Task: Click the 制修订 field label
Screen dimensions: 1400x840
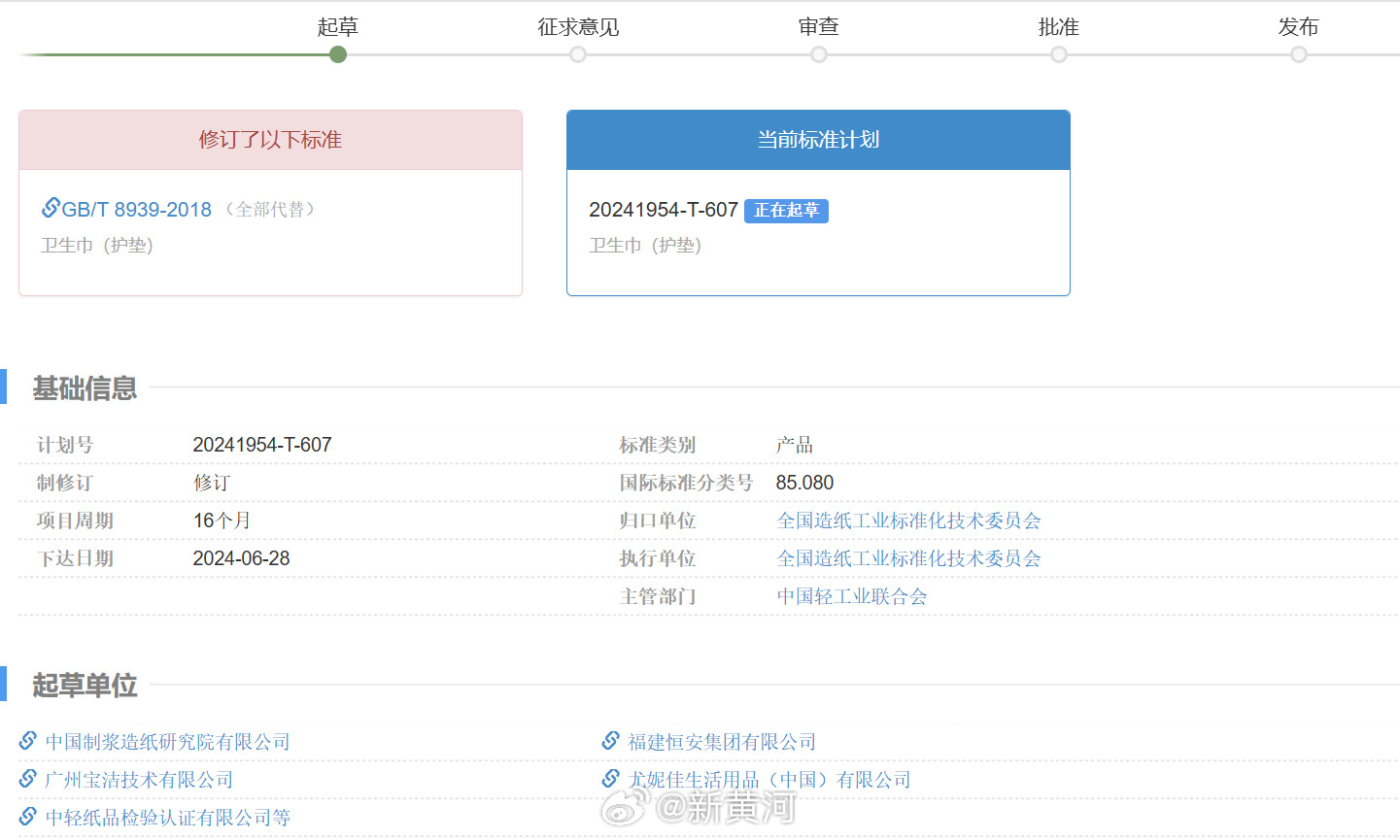Action: pyautogui.click(x=65, y=483)
